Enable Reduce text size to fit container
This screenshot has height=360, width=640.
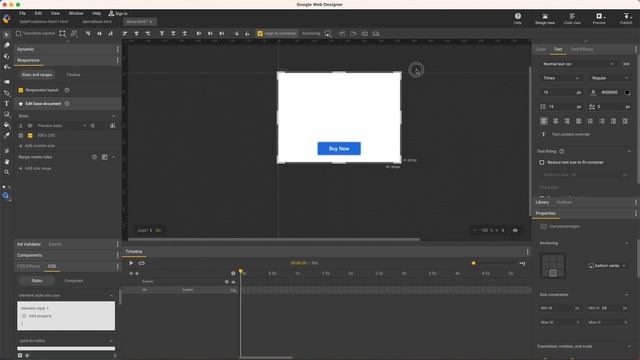[x=542, y=162]
